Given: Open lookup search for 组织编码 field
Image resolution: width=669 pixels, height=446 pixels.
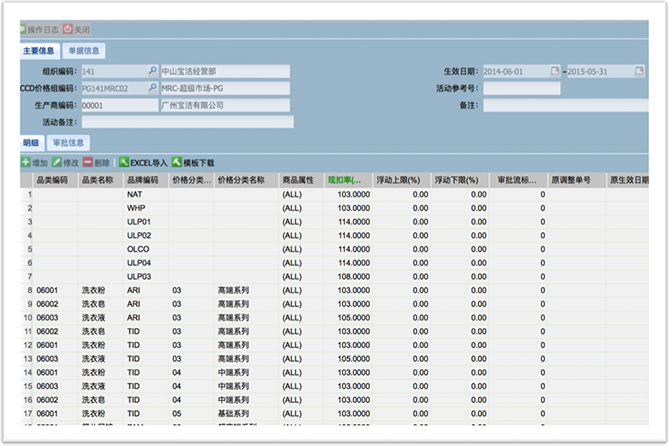Looking at the screenshot, I should [x=152, y=72].
